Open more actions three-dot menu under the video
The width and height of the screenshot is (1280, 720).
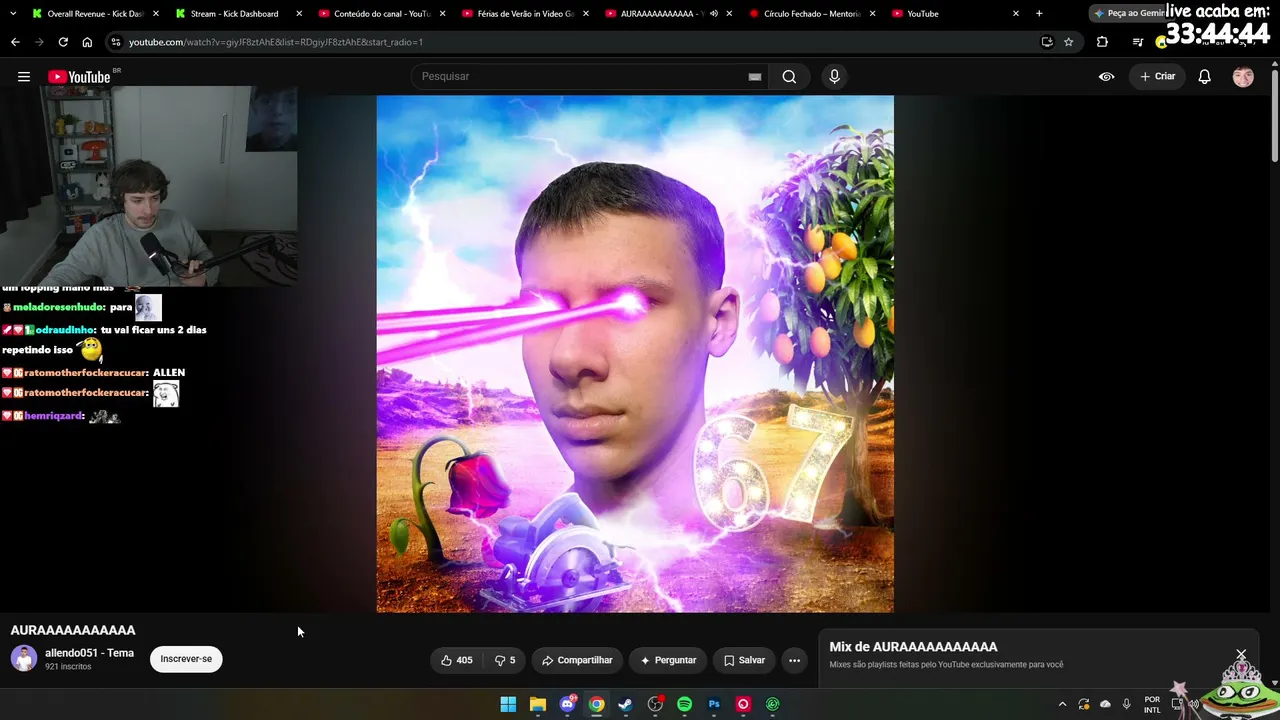[x=794, y=660]
